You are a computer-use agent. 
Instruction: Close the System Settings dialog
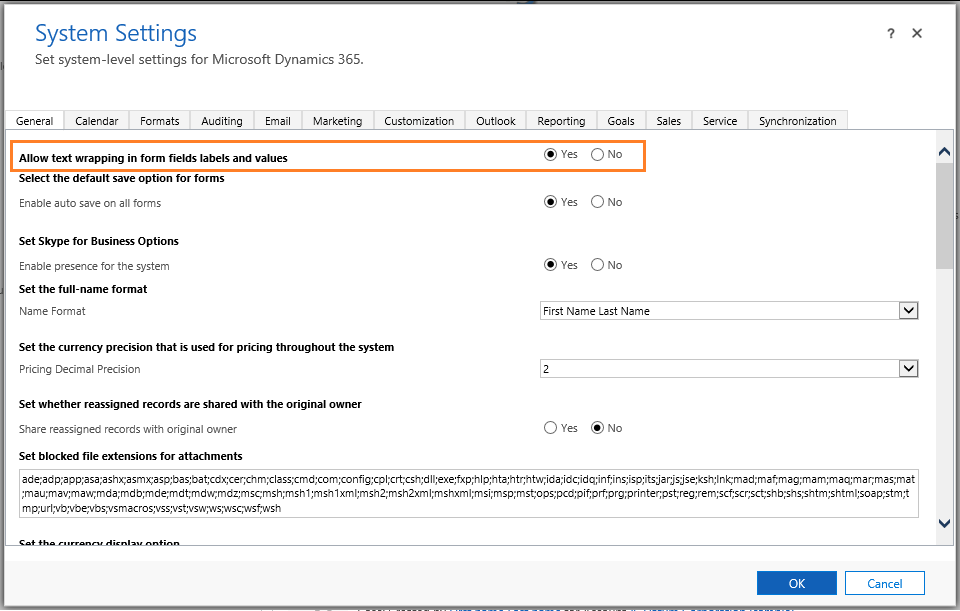pyautogui.click(x=917, y=34)
